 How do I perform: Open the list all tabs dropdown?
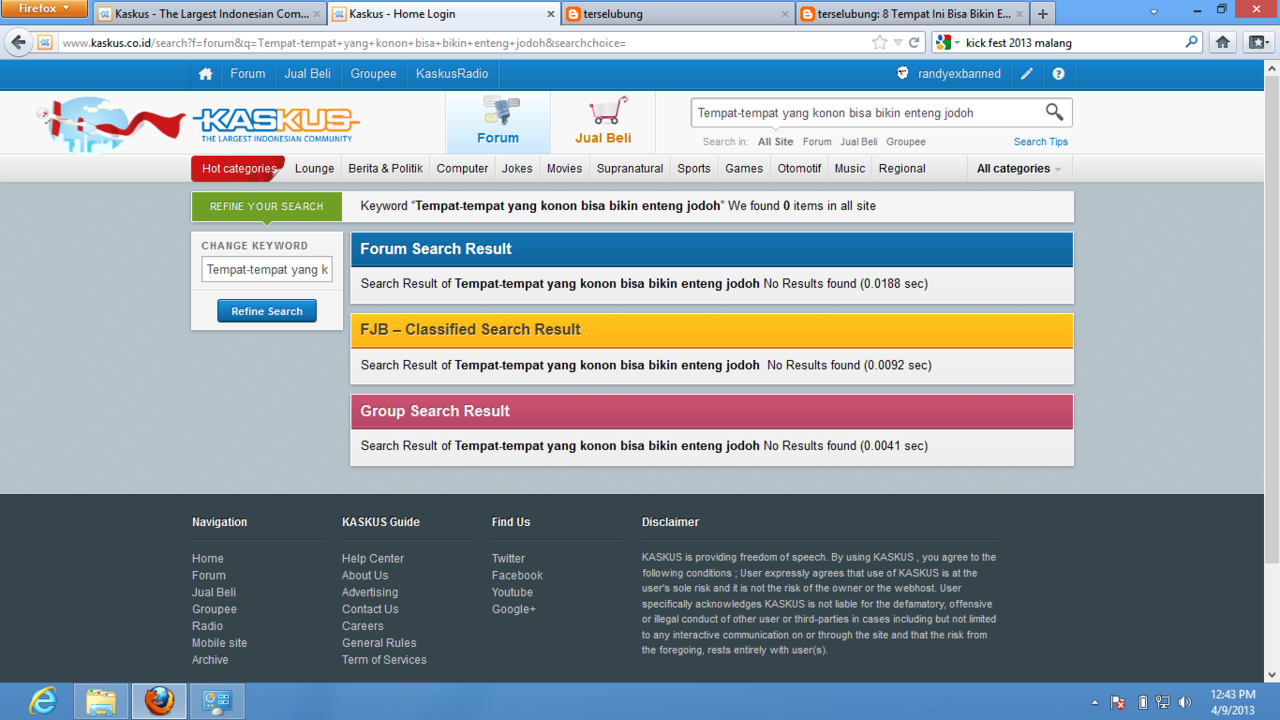point(1153,13)
